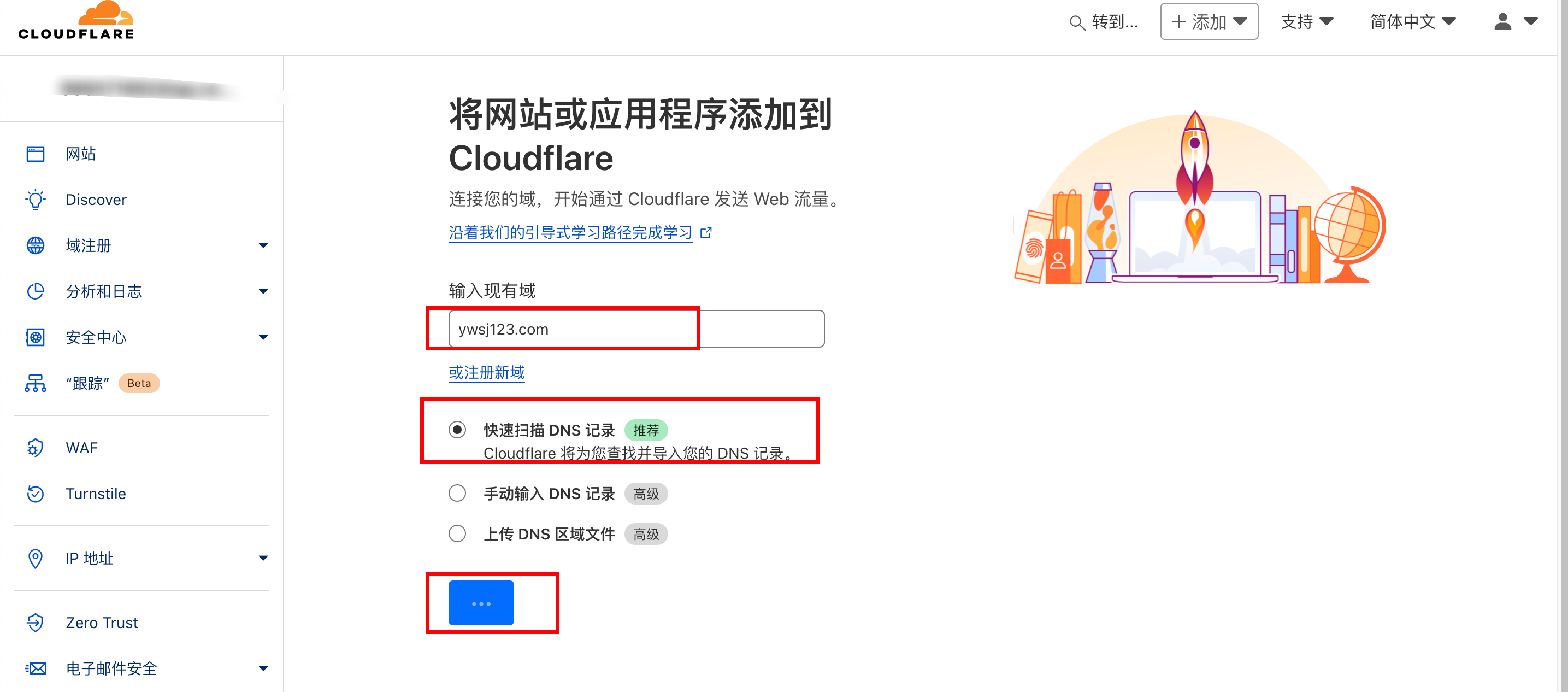The width and height of the screenshot is (1568, 692).
Task: Click the Cloudflare logo
Action: [76, 21]
